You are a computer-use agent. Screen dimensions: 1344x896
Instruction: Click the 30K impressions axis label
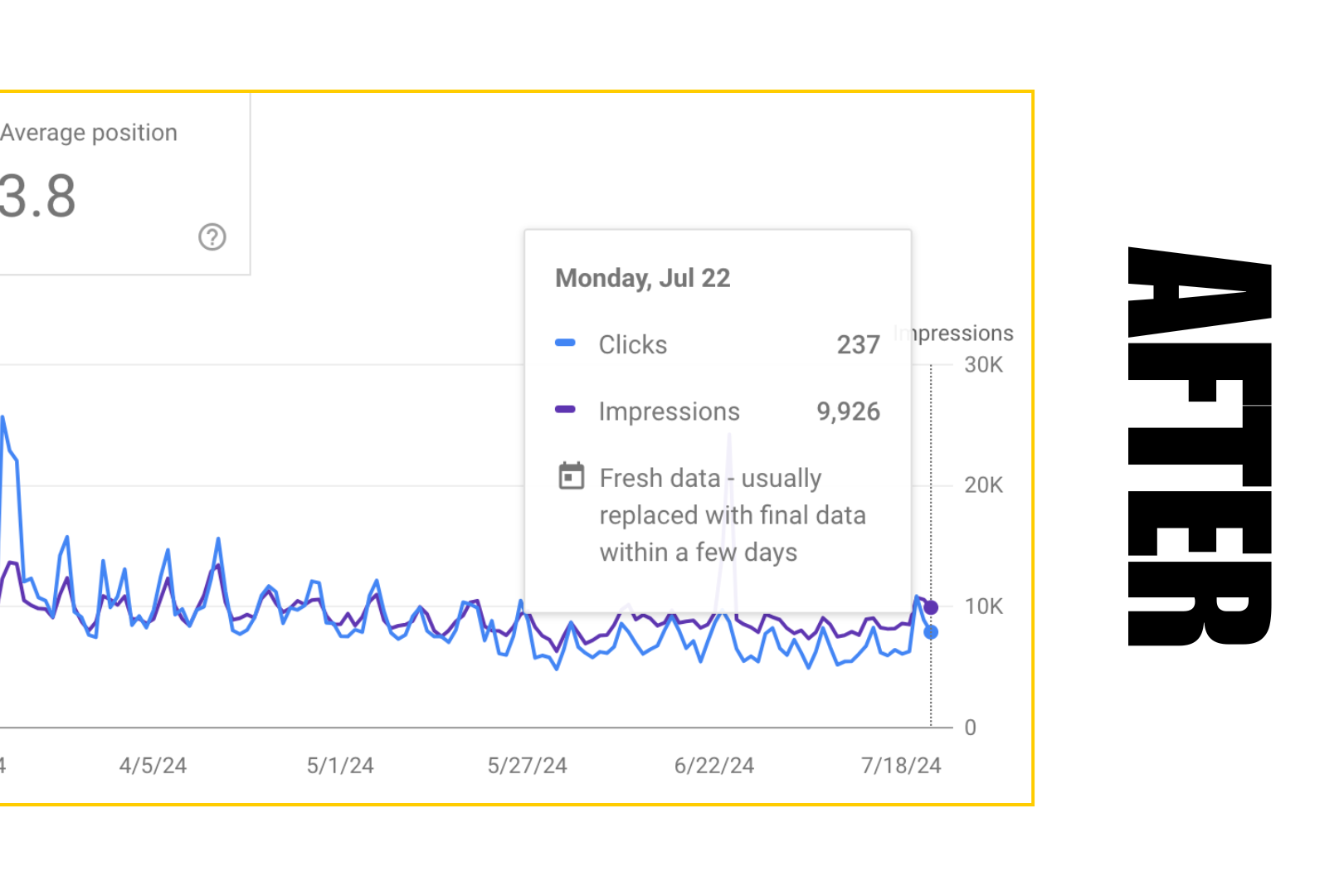[x=984, y=364]
